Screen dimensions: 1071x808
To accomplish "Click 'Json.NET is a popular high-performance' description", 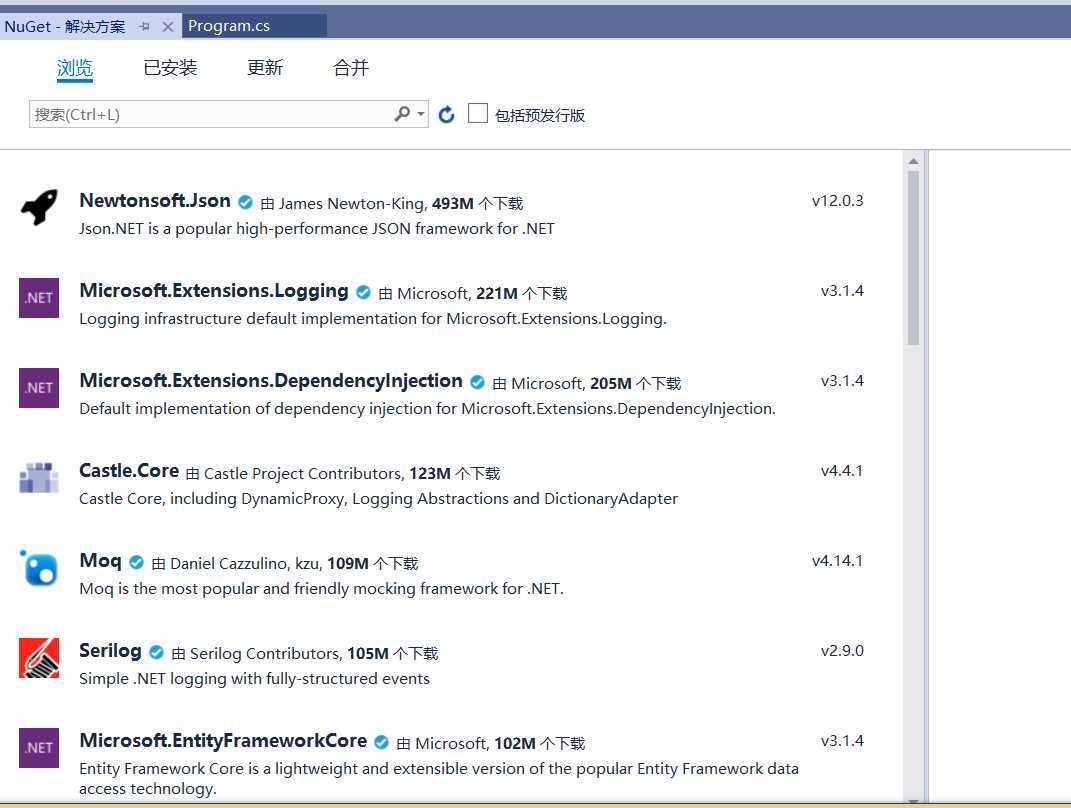I will click(317, 229).
